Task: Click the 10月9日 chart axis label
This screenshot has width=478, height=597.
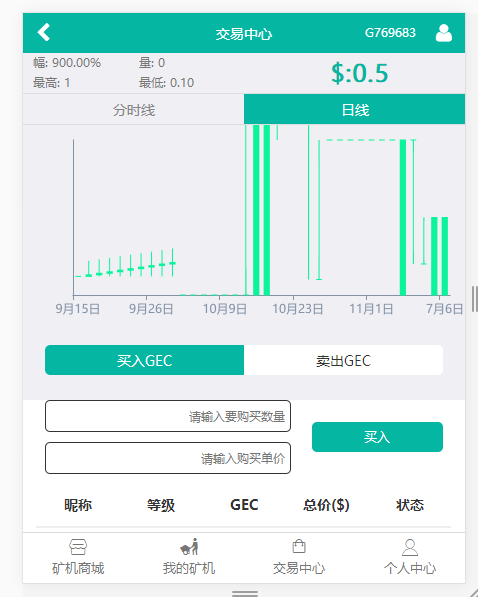Action: click(224, 308)
